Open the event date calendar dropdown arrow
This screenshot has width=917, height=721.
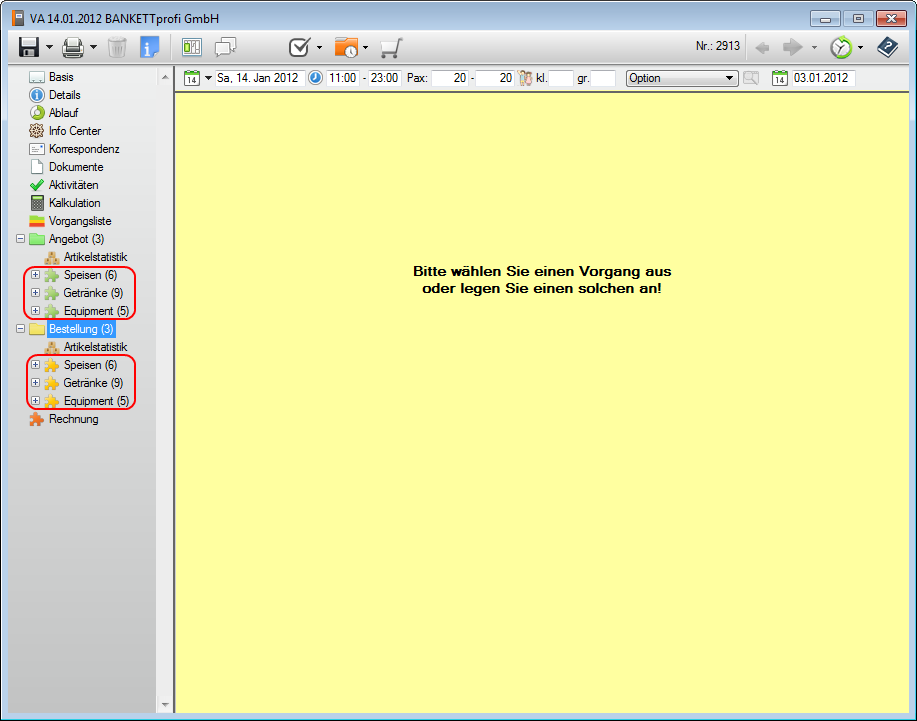click(209, 78)
